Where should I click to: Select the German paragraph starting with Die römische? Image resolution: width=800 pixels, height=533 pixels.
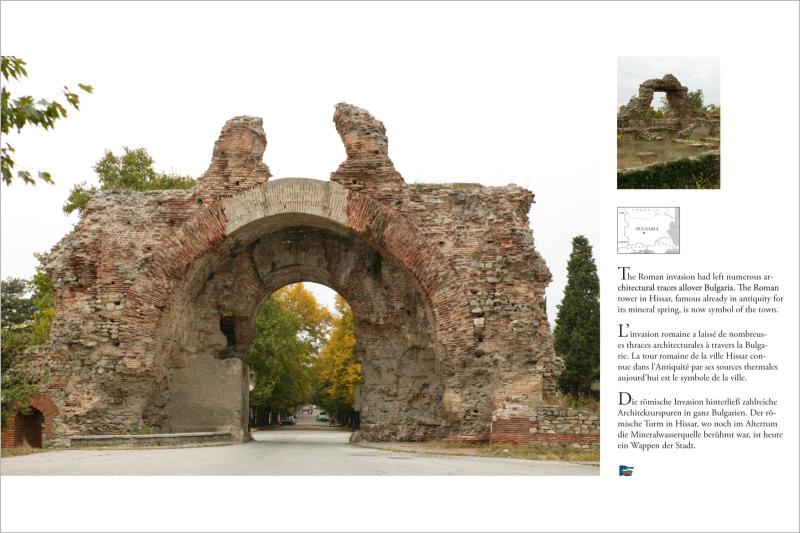pyautogui.click(x=700, y=423)
